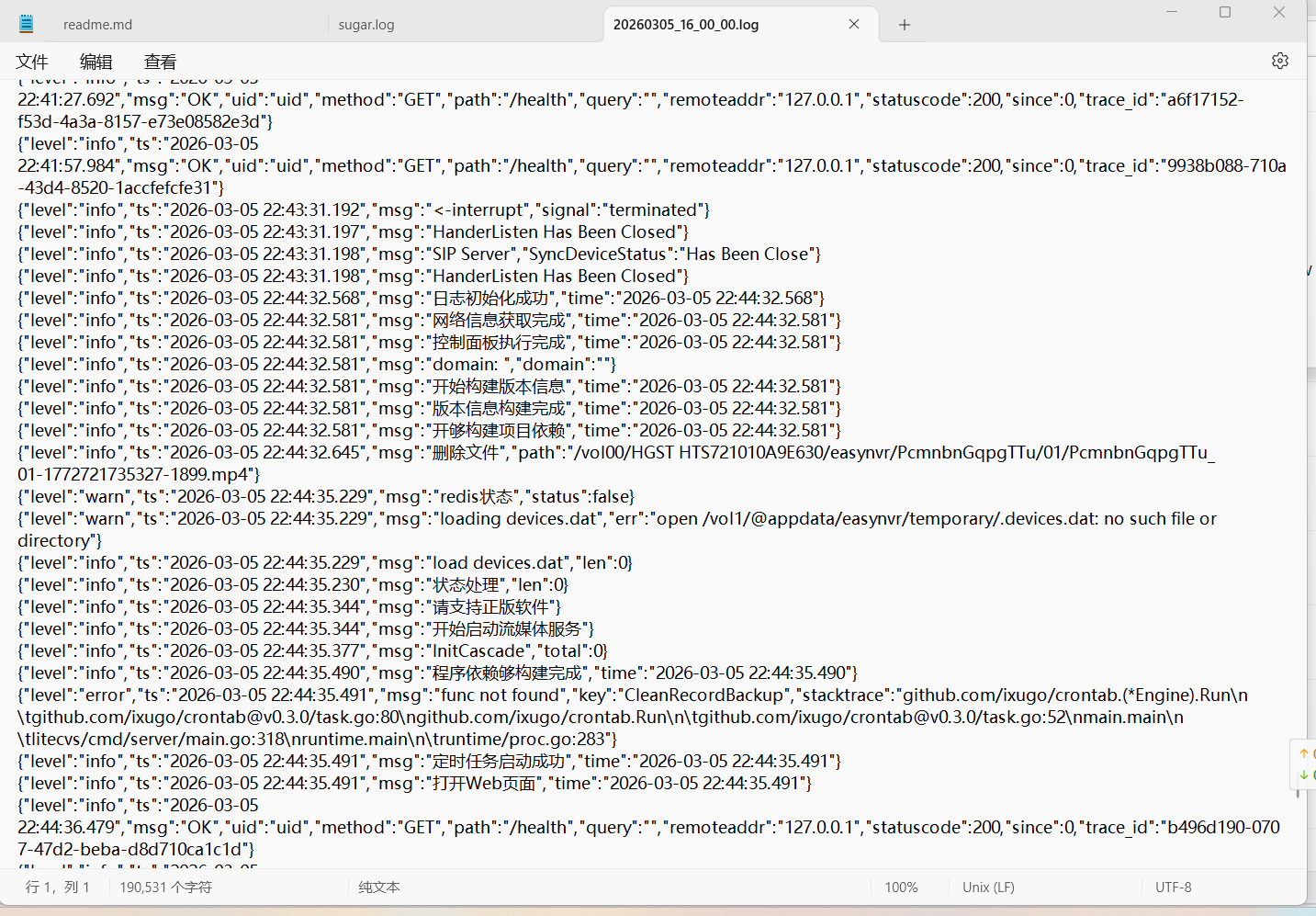Click the "开始启动流媒体服务" log line
1316x916 pixels.
(x=306, y=629)
